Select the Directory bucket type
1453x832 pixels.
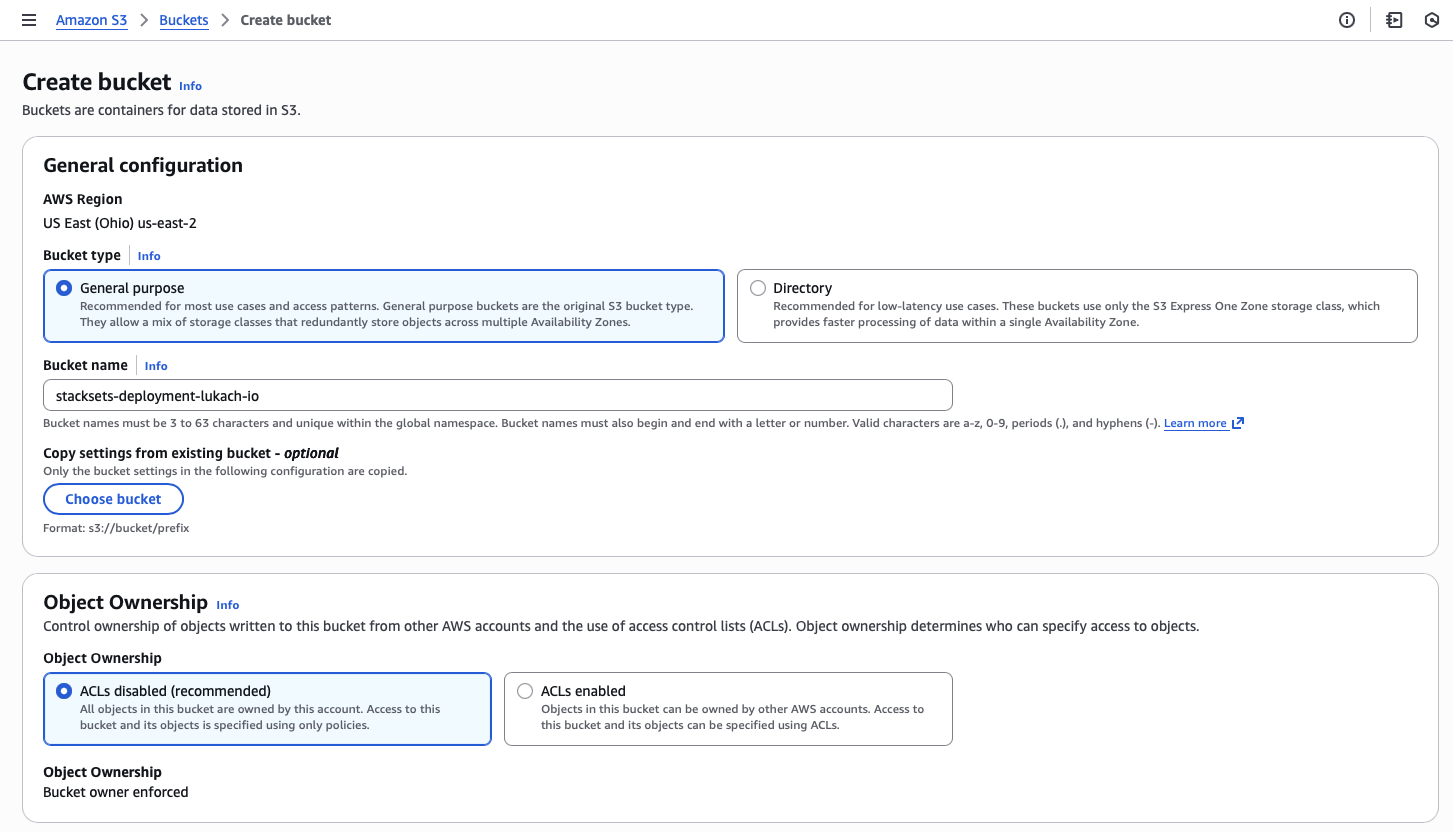click(758, 288)
